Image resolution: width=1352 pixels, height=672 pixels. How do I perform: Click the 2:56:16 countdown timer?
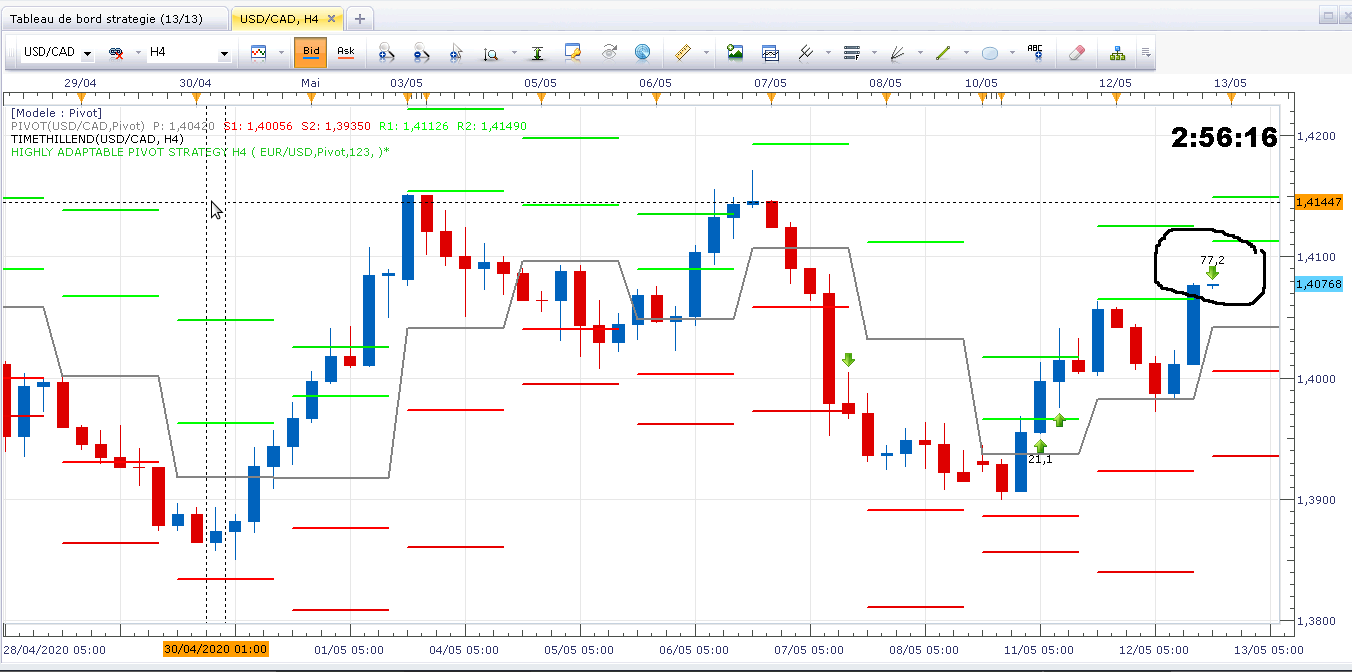point(1224,138)
